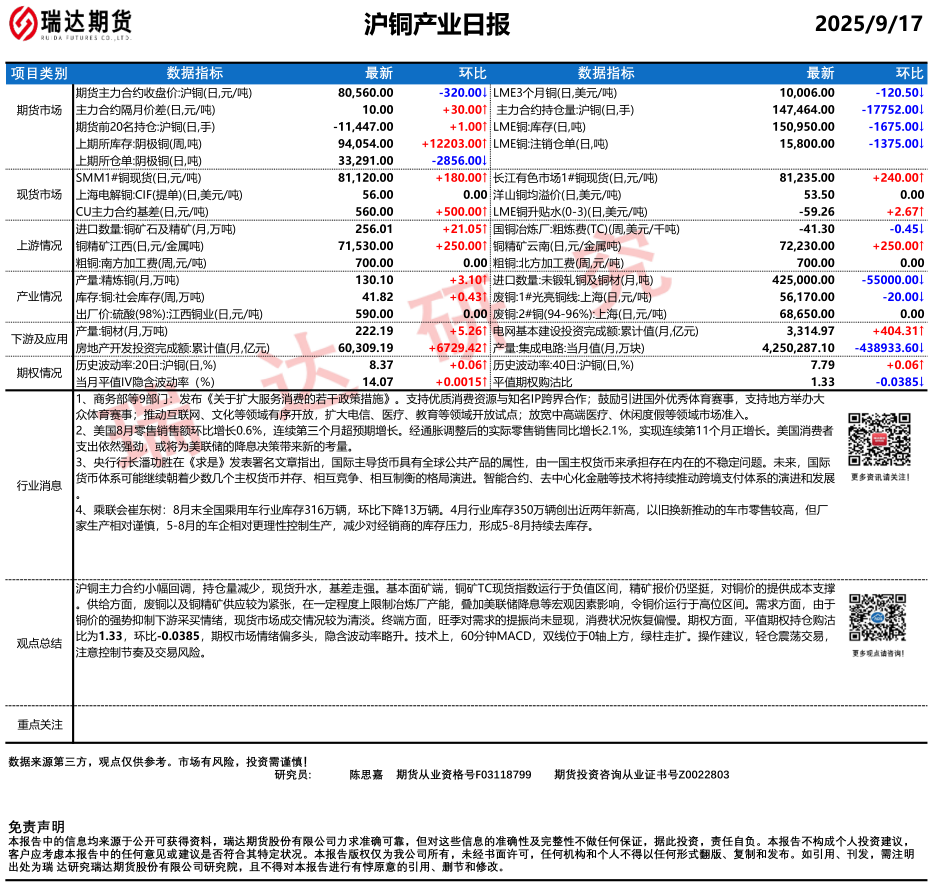Image resolution: width=932 pixels, height=886 pixels.
Task: Select the 下游及应用 category cell
Action: coord(39,339)
